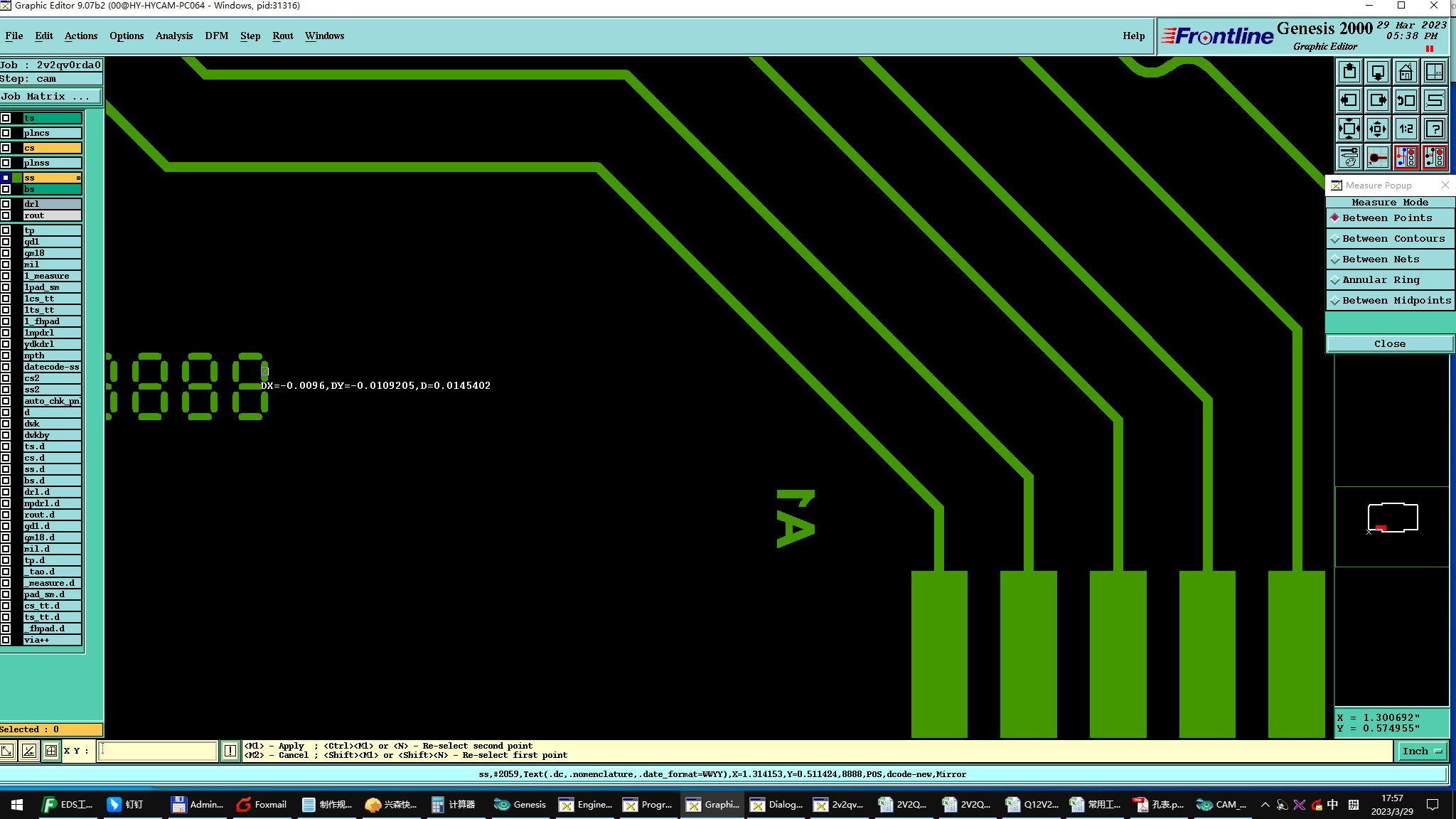Screen dimensions: 1456x819
Task: Open the Analysis menu
Action: [173, 36]
